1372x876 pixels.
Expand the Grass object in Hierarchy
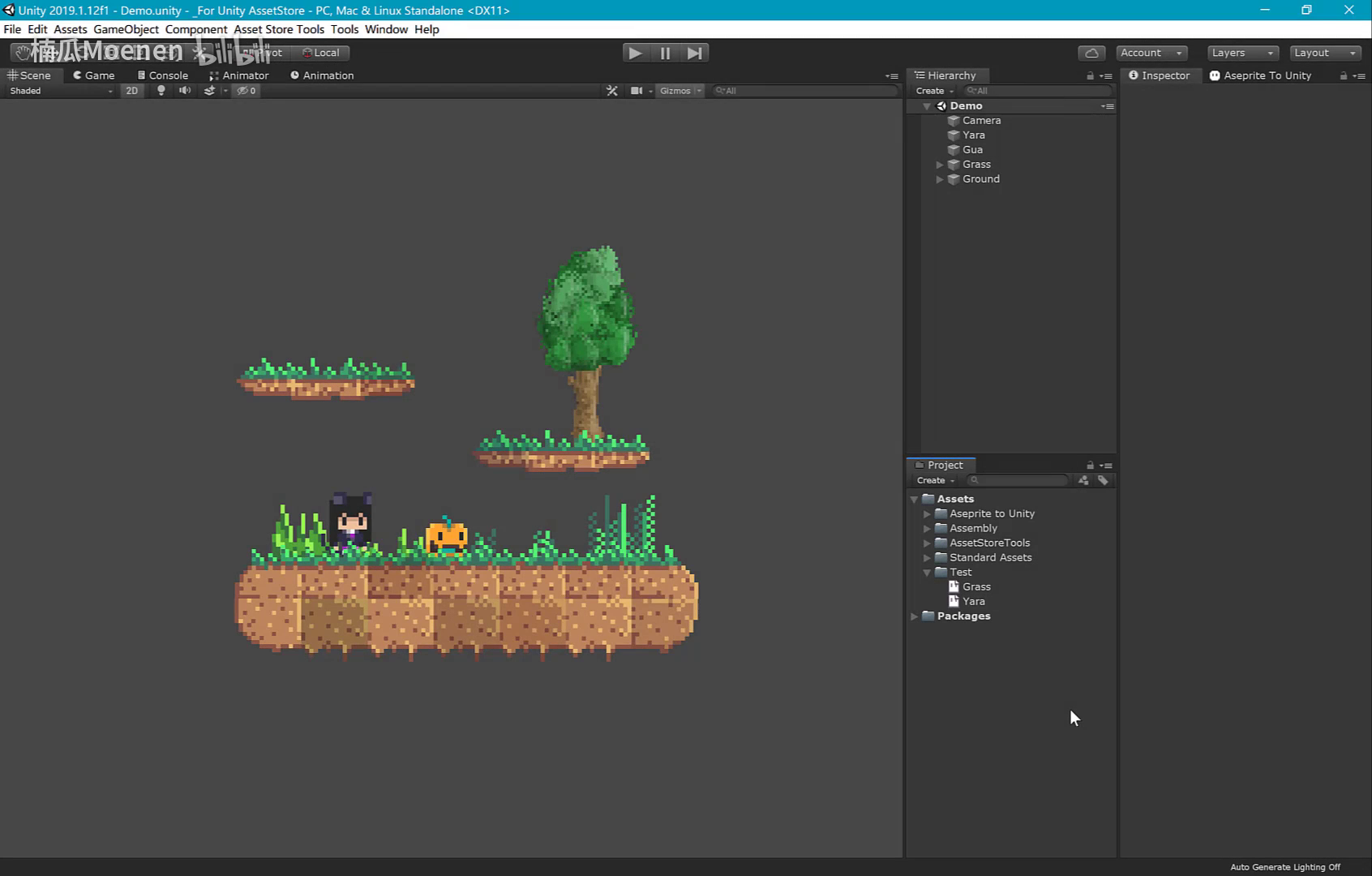[x=940, y=165]
